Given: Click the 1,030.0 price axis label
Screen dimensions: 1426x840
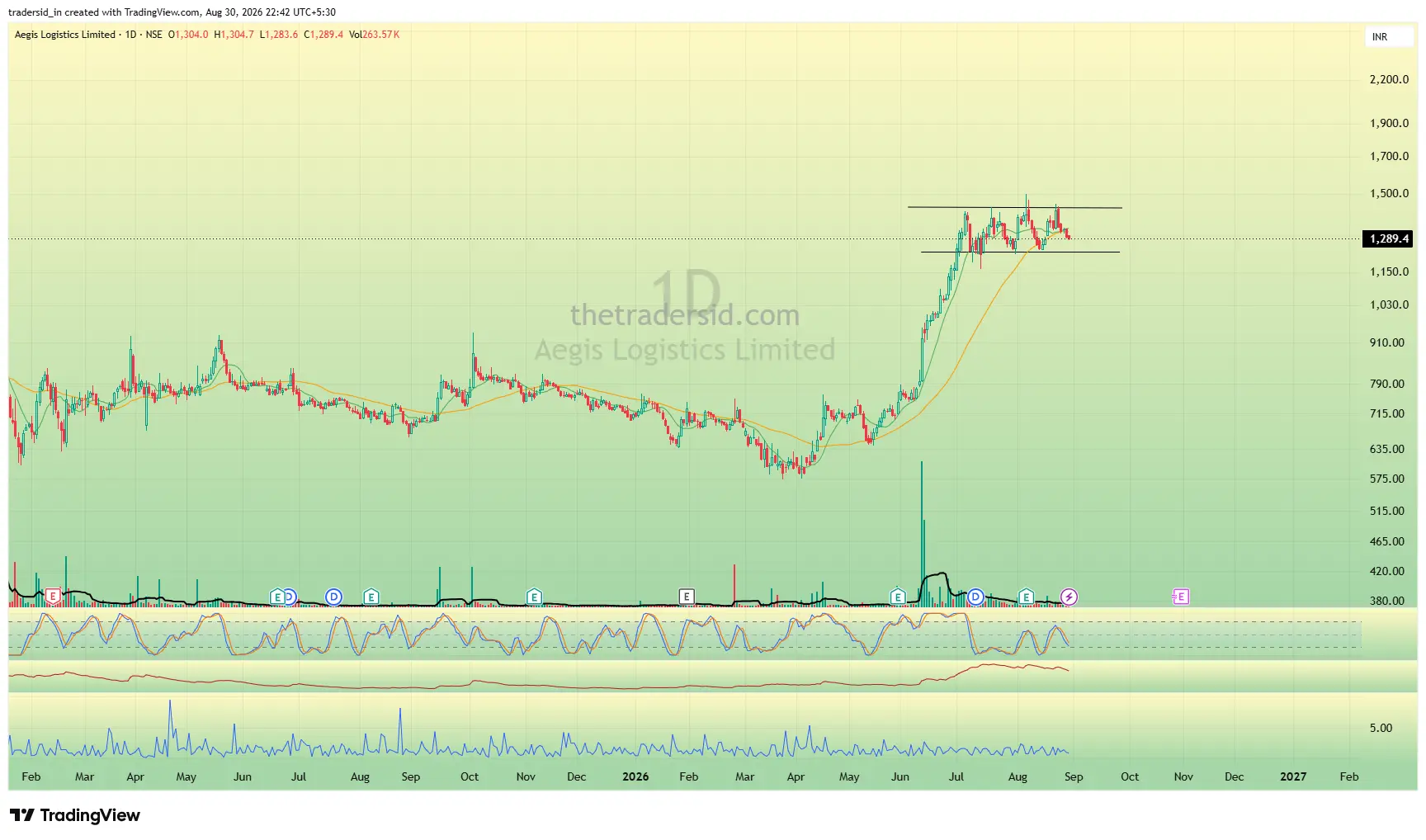Looking at the screenshot, I should (1389, 304).
